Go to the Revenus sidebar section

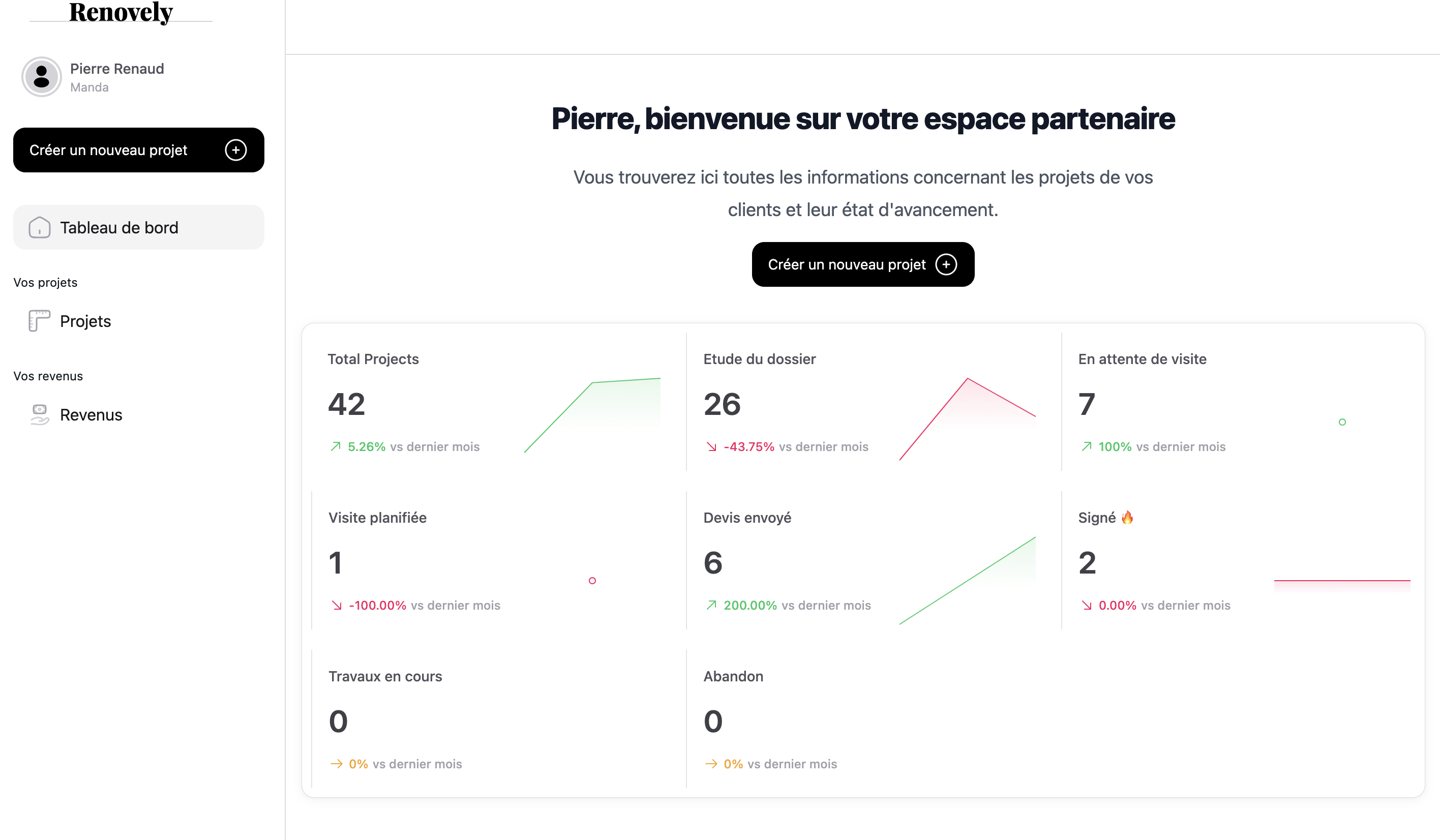91,415
